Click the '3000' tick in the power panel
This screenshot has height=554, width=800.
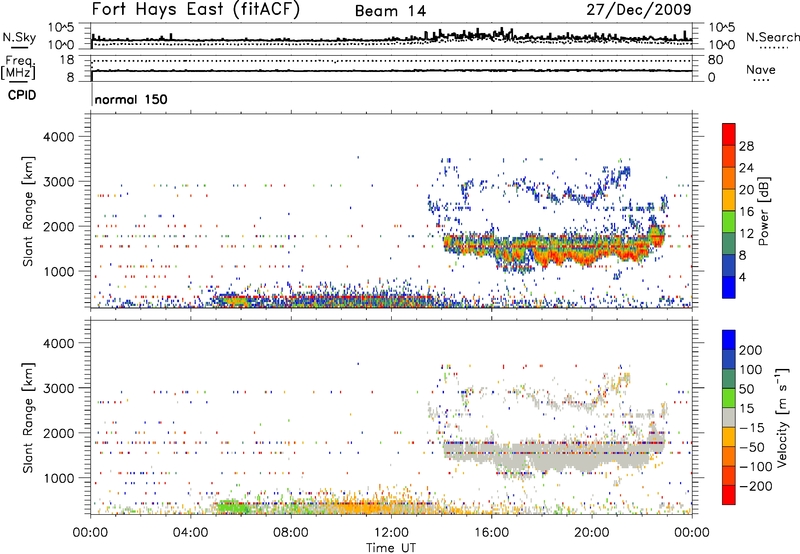[59, 182]
